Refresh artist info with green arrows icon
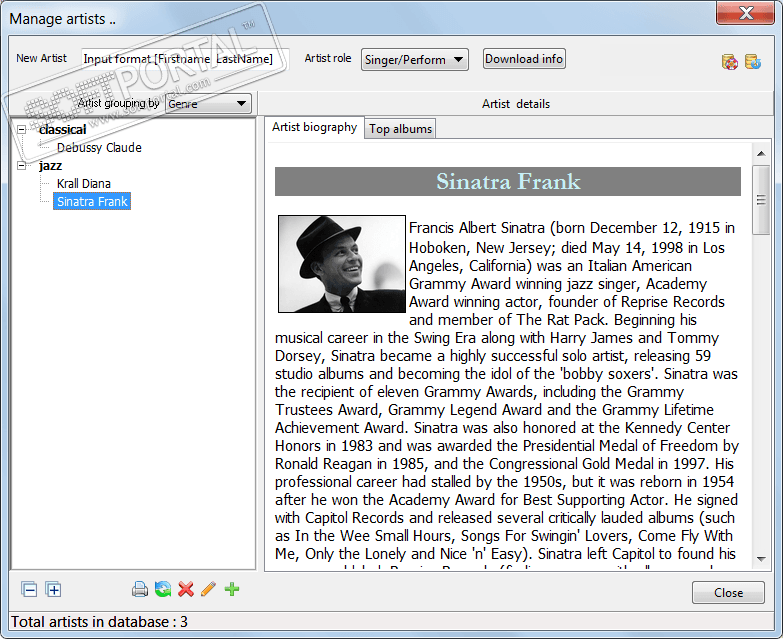Viewport: 783px width, 639px height. [163, 590]
